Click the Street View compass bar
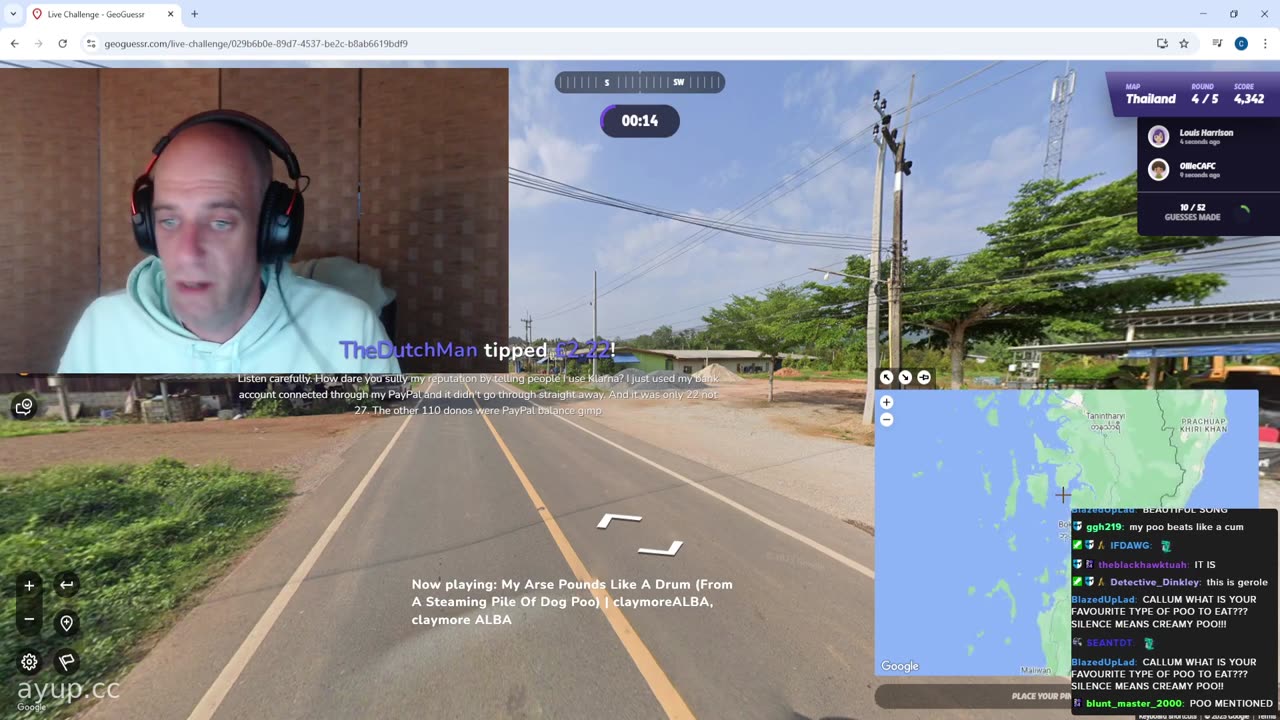This screenshot has width=1280, height=720. tap(640, 82)
